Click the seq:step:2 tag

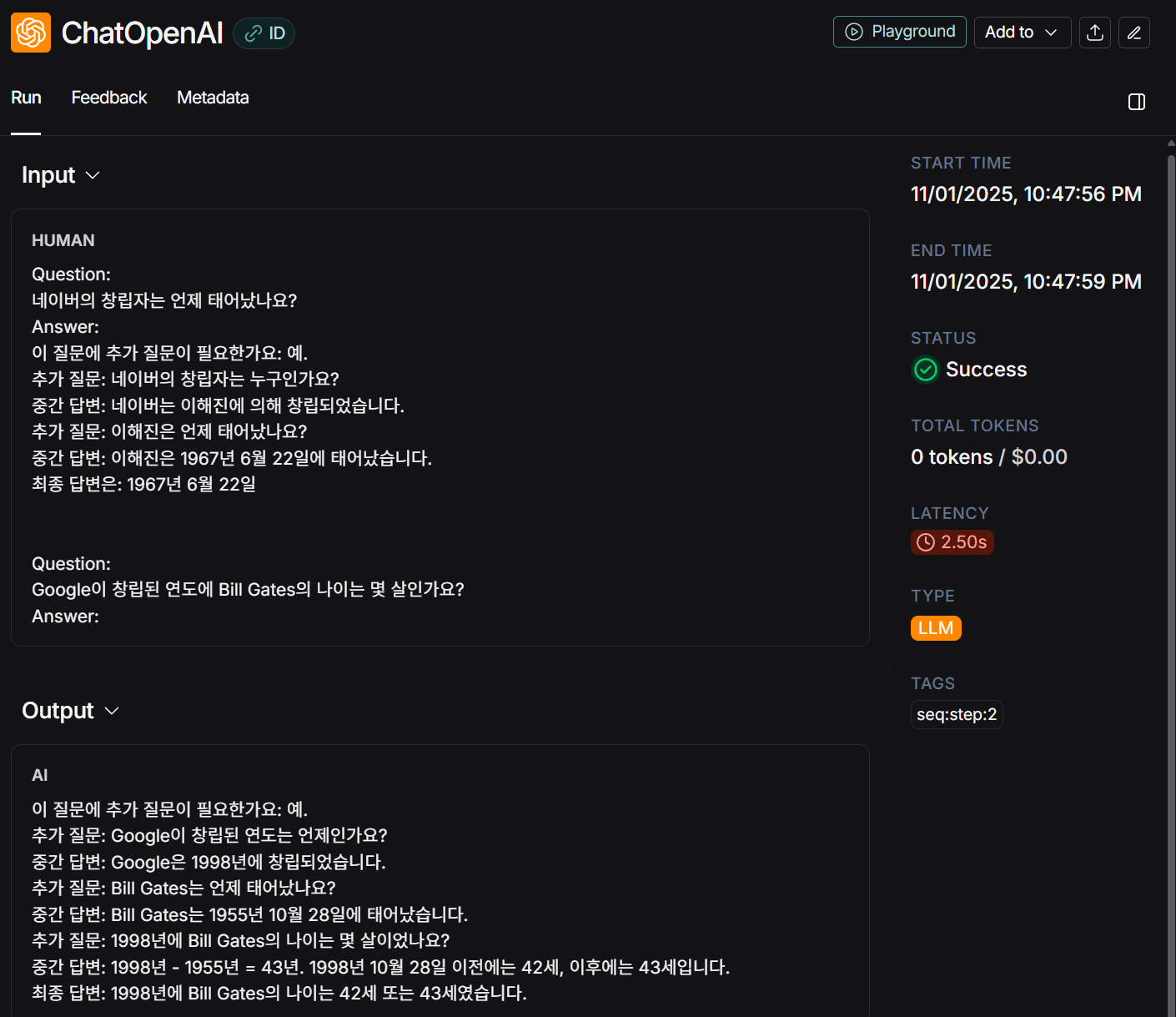point(957,715)
